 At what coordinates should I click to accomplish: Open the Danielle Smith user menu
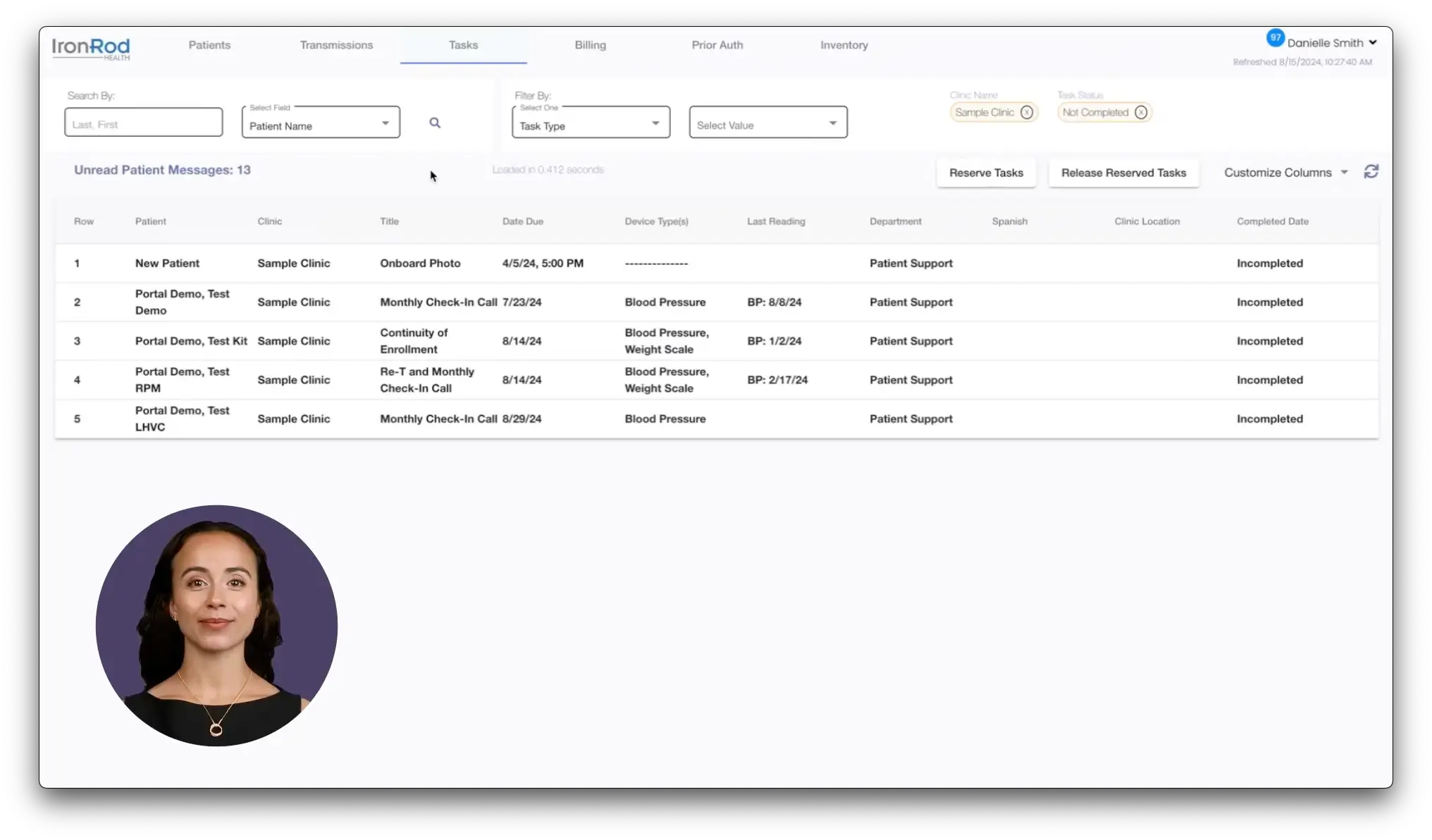[1332, 43]
